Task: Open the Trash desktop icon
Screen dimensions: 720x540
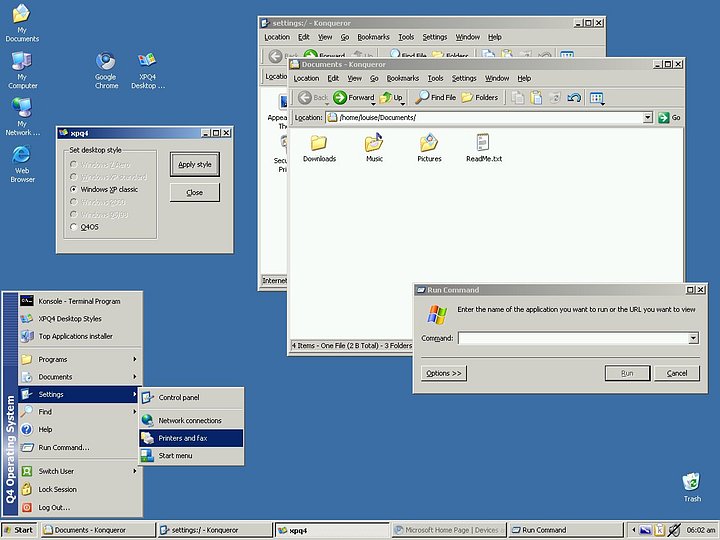Action: 691,482
